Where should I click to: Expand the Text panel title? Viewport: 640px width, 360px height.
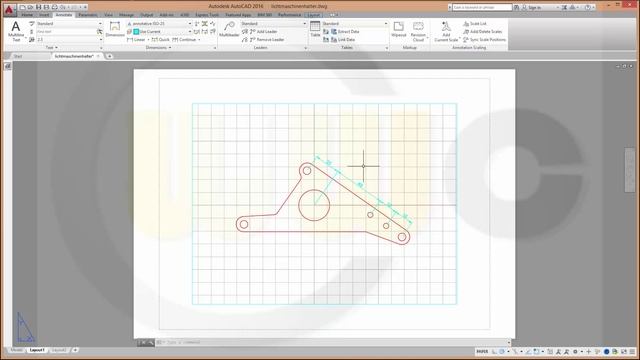coord(51,47)
